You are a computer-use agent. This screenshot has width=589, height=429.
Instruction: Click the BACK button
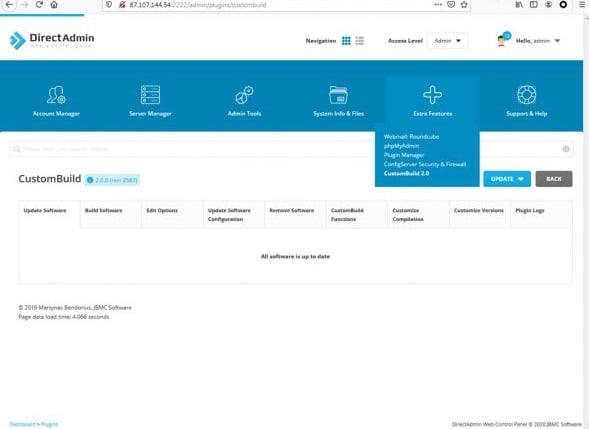554,179
